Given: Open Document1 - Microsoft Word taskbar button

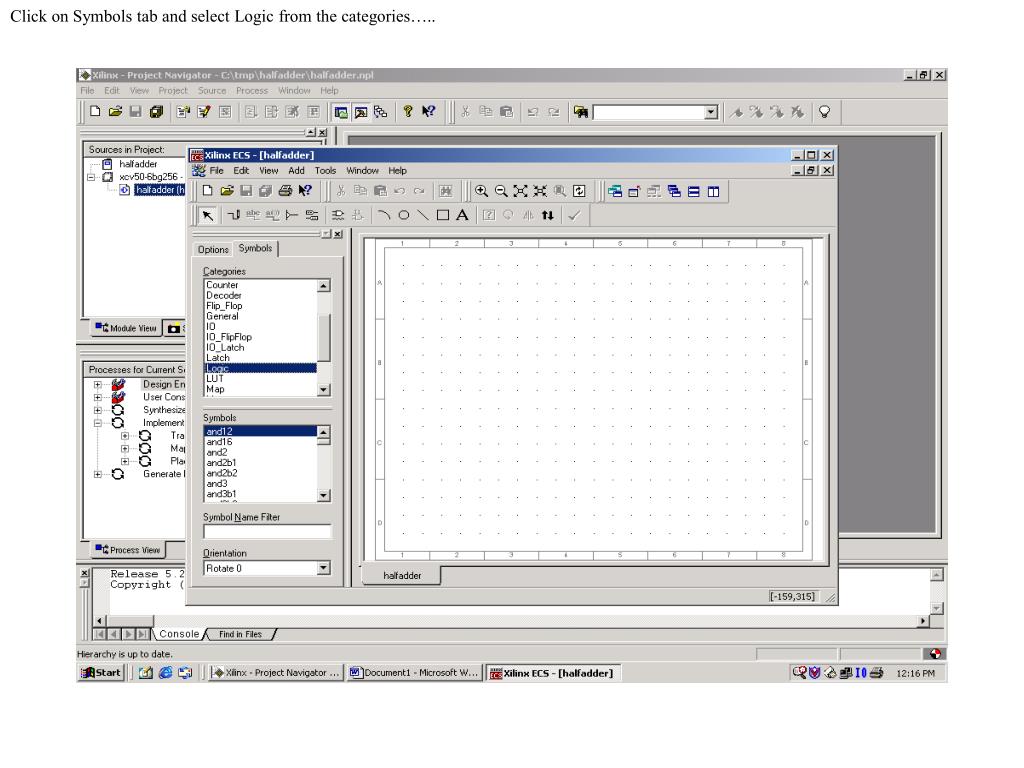Looking at the screenshot, I should coord(415,673).
